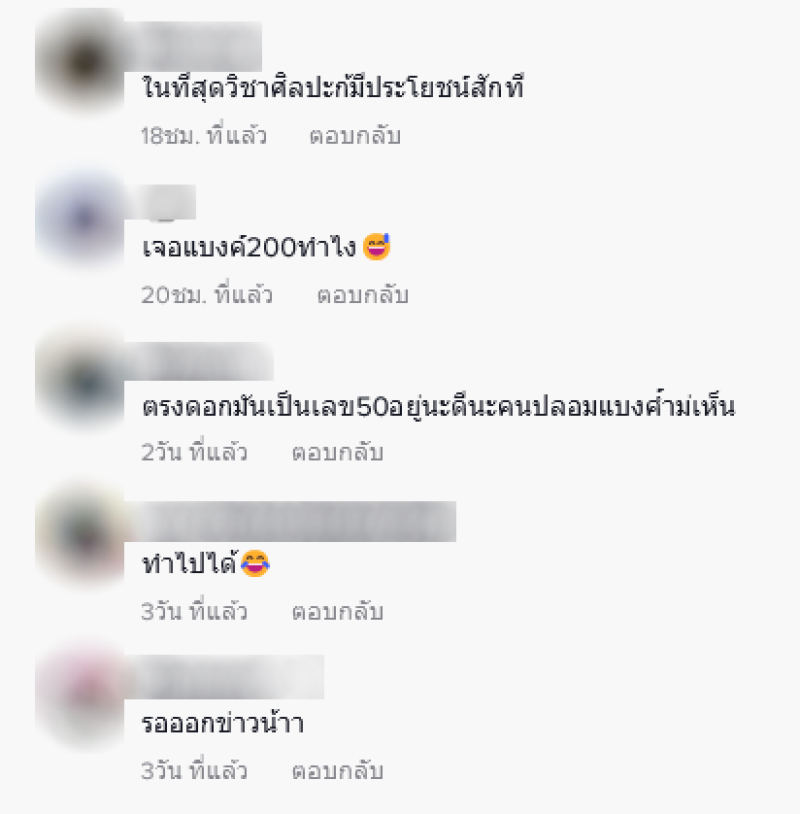800x814 pixels.
Task: Reply to the ตรงดอกมันเป็นเลข50 comment
Action: pos(337,452)
